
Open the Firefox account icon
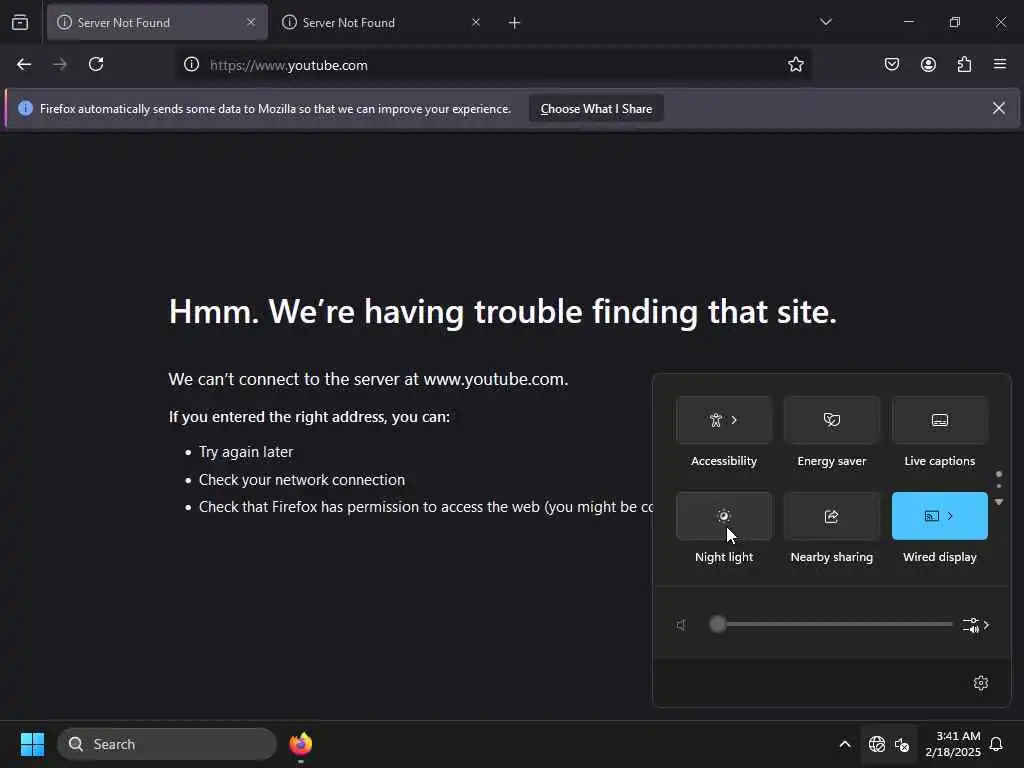(x=928, y=64)
